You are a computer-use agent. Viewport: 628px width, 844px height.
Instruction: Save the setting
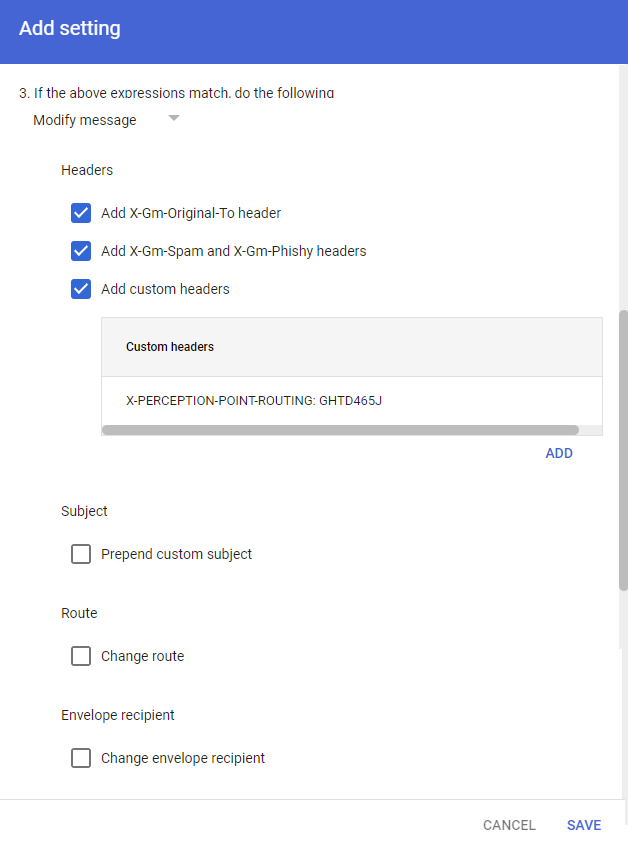pos(584,825)
